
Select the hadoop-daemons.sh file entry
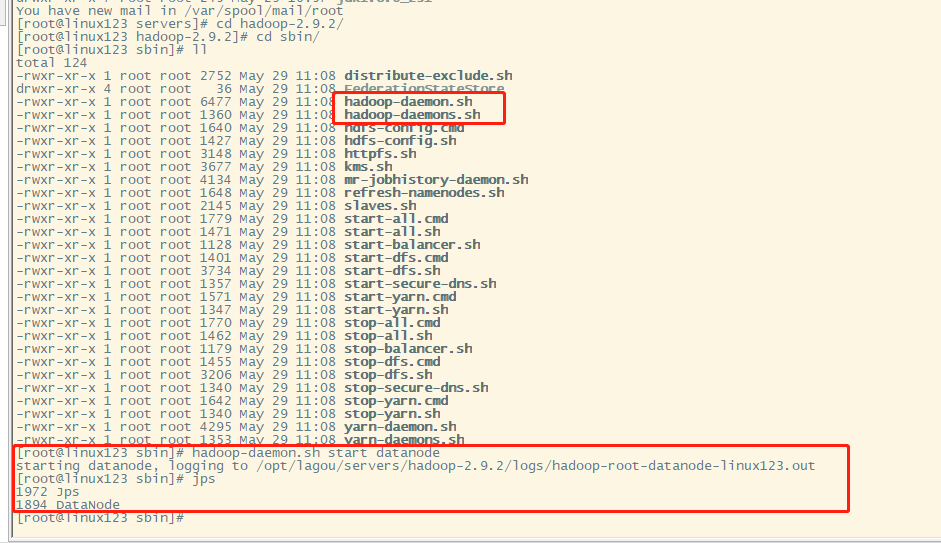412,115
